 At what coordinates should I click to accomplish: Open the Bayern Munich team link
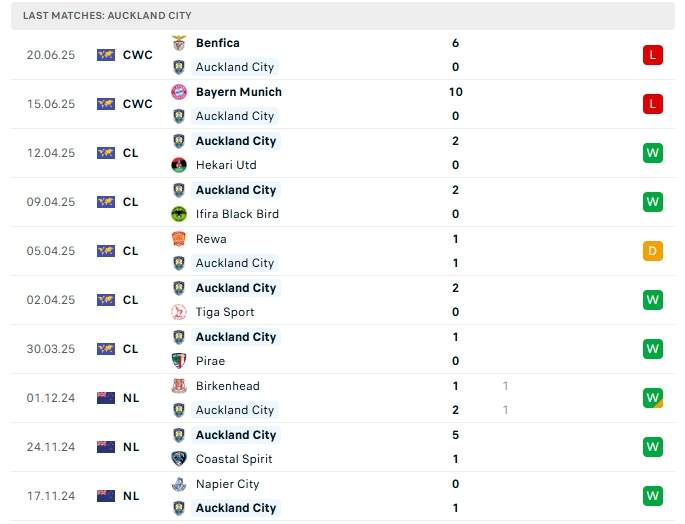click(238, 92)
